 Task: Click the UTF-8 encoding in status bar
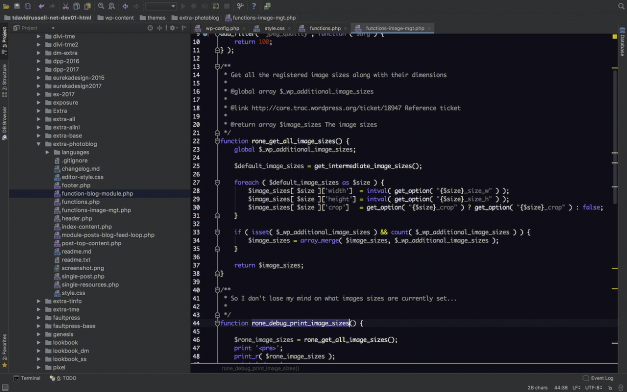(593, 388)
